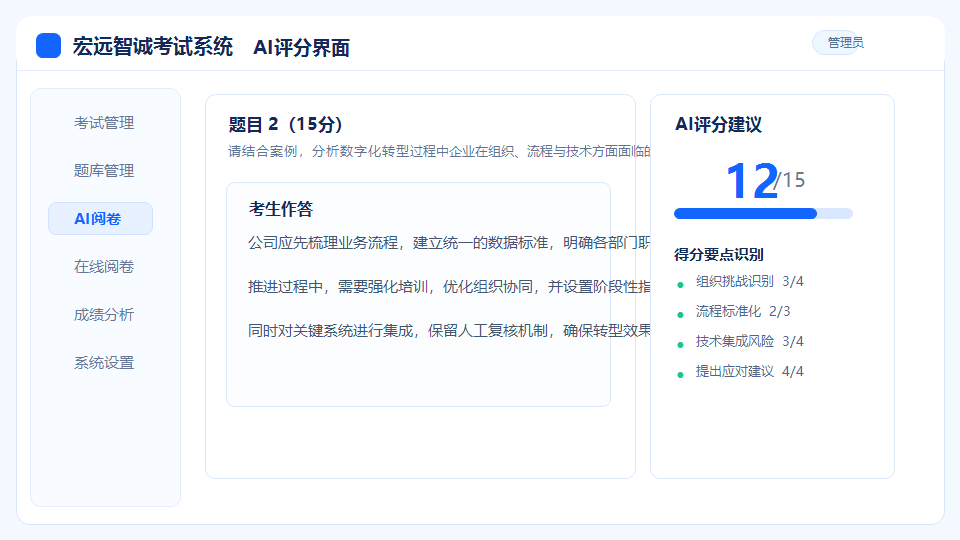Click the green dot beside 提出应对建议
This screenshot has height=540, width=960.
[x=680, y=375]
